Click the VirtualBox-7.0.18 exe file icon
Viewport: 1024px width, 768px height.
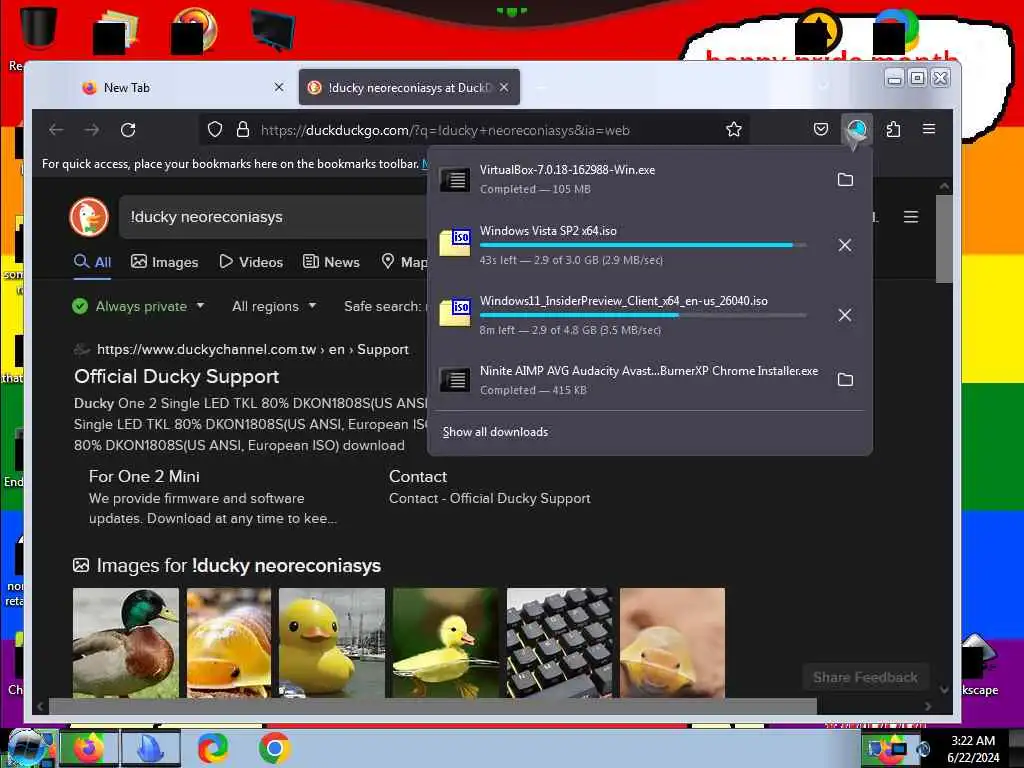(455, 179)
